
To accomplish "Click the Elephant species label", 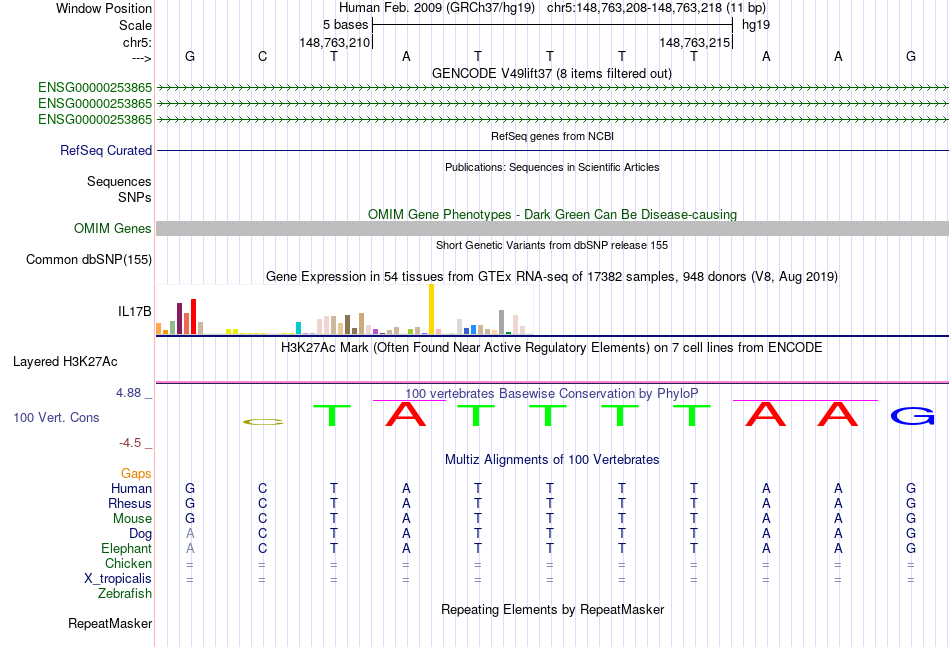I will point(127,548).
